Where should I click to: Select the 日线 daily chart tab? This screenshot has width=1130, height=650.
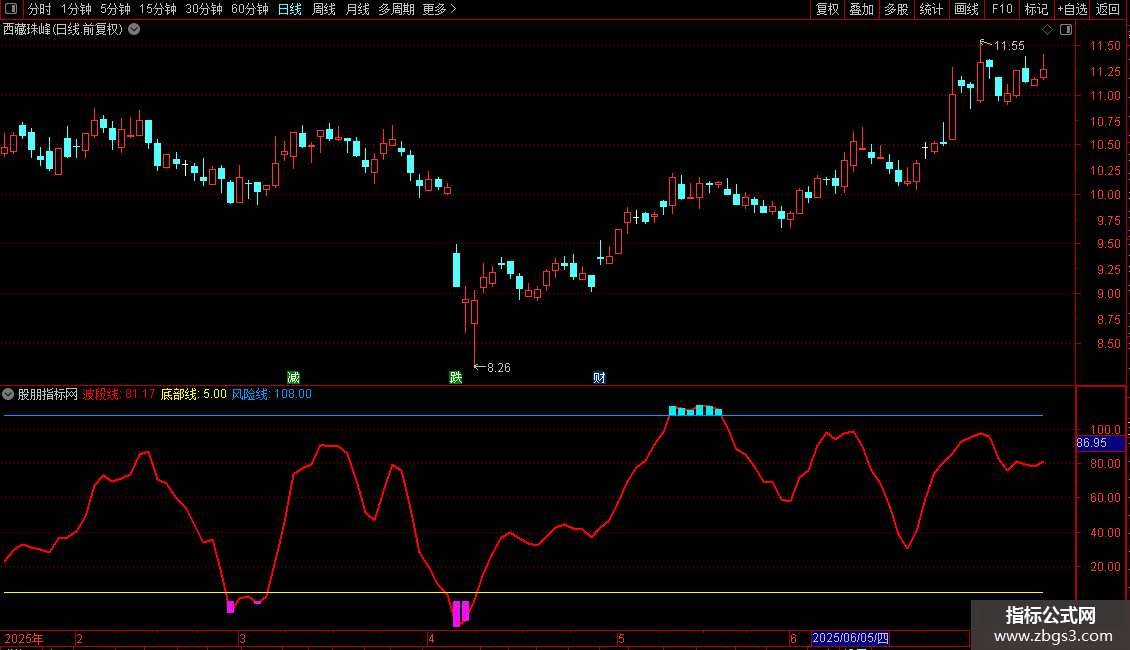point(290,9)
